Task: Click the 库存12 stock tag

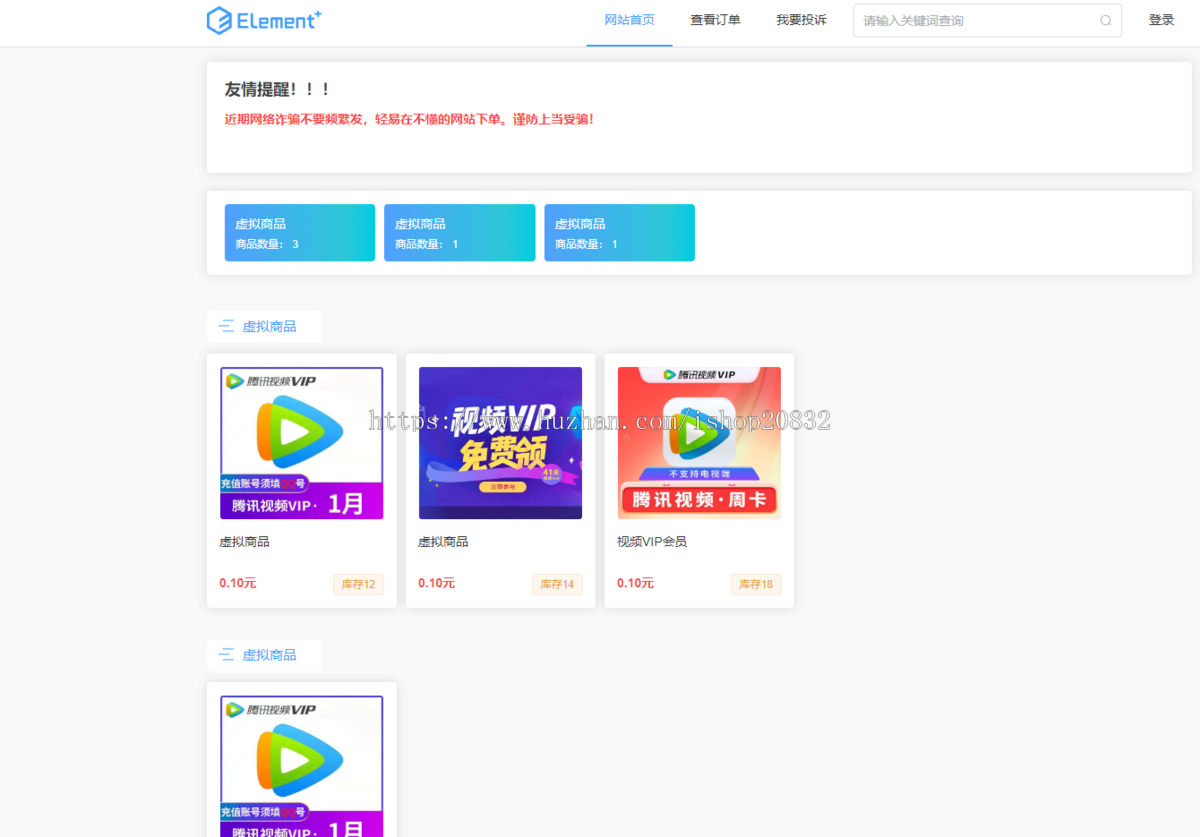Action: (358, 584)
